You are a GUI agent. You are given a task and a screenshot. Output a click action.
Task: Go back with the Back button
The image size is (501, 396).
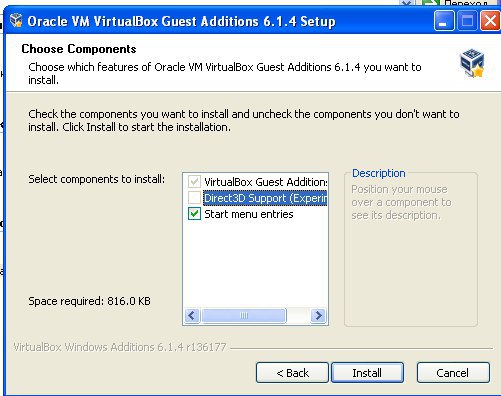pyautogui.click(x=292, y=372)
